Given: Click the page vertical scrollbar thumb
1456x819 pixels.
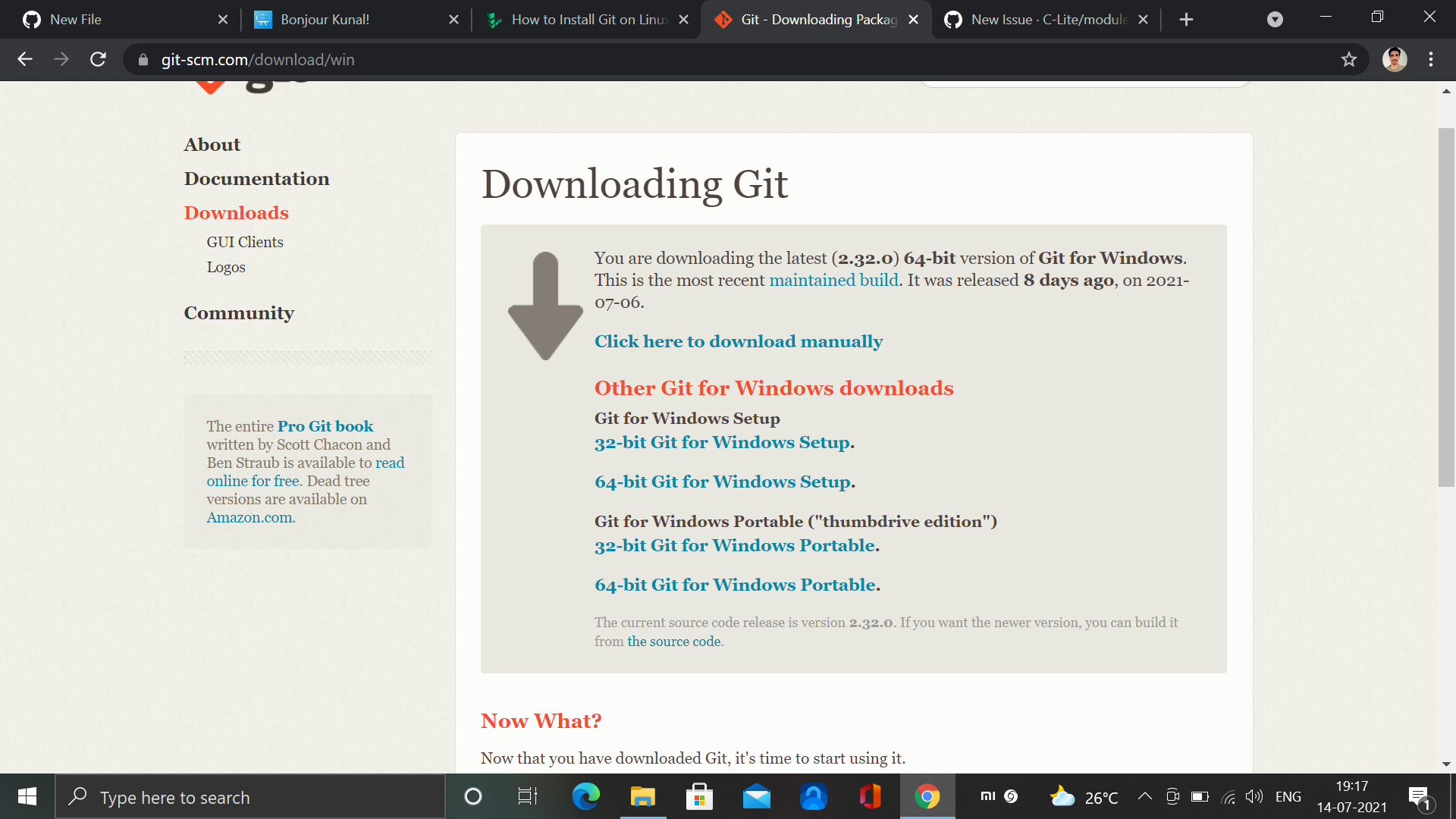Looking at the screenshot, I should 1446,307.
